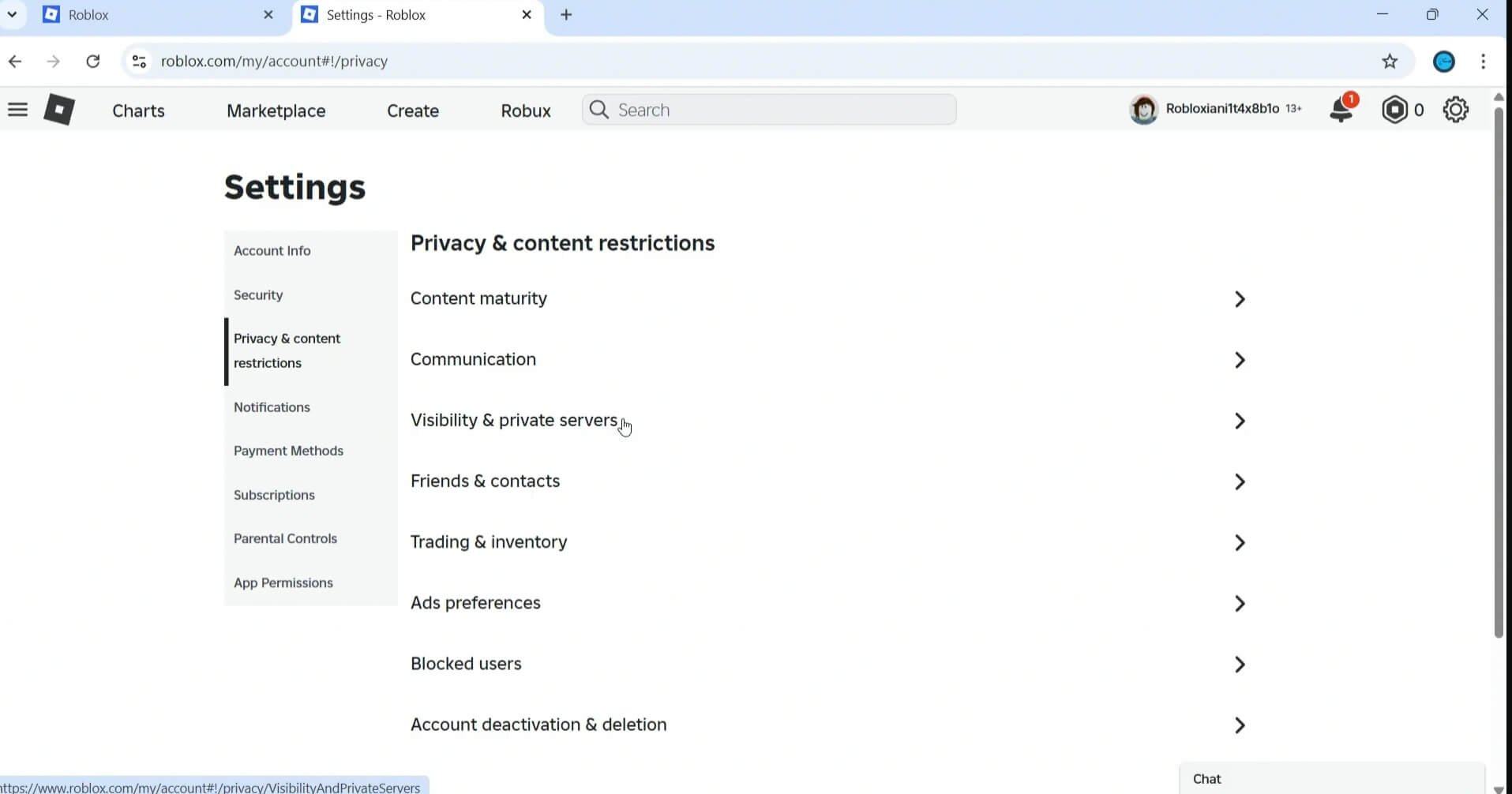
Task: Open the settings gear icon
Action: click(x=1455, y=110)
